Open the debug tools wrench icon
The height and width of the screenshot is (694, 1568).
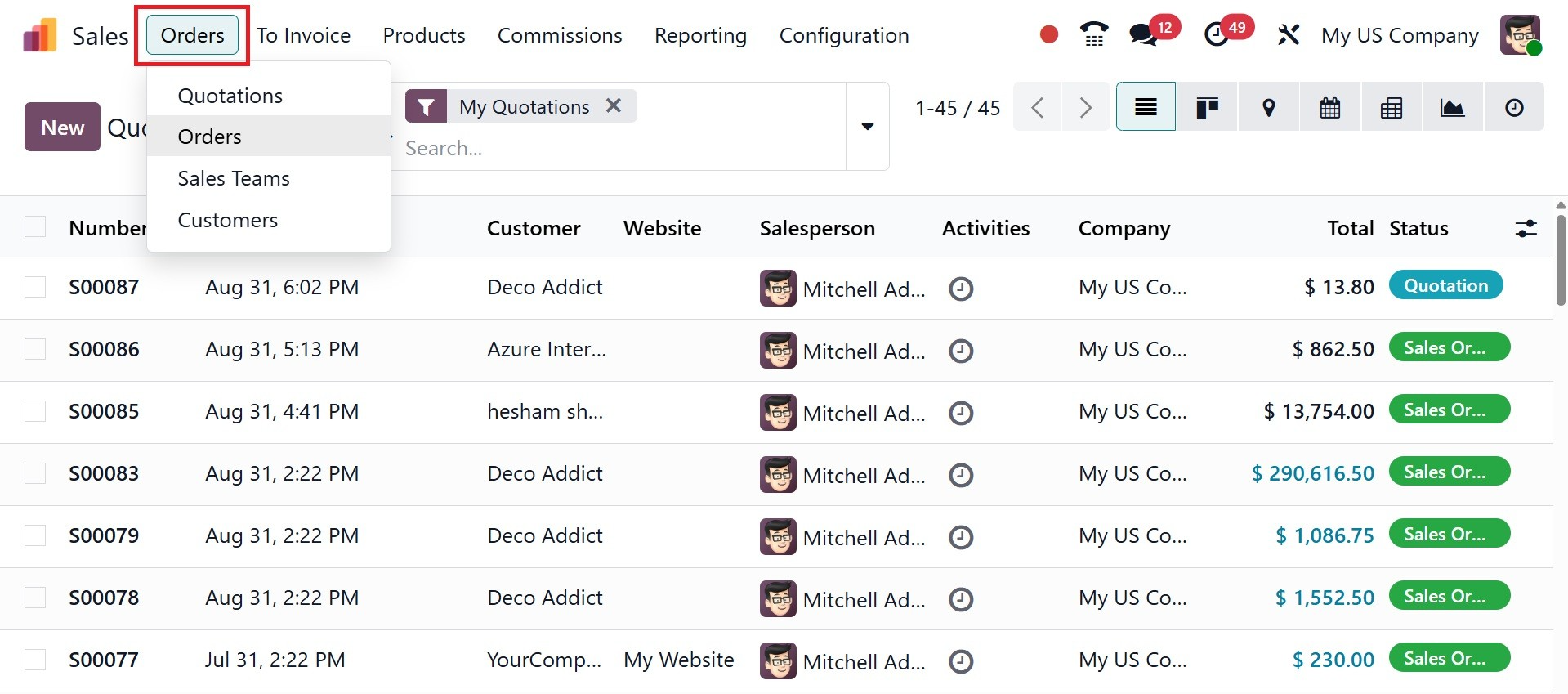tap(1289, 34)
